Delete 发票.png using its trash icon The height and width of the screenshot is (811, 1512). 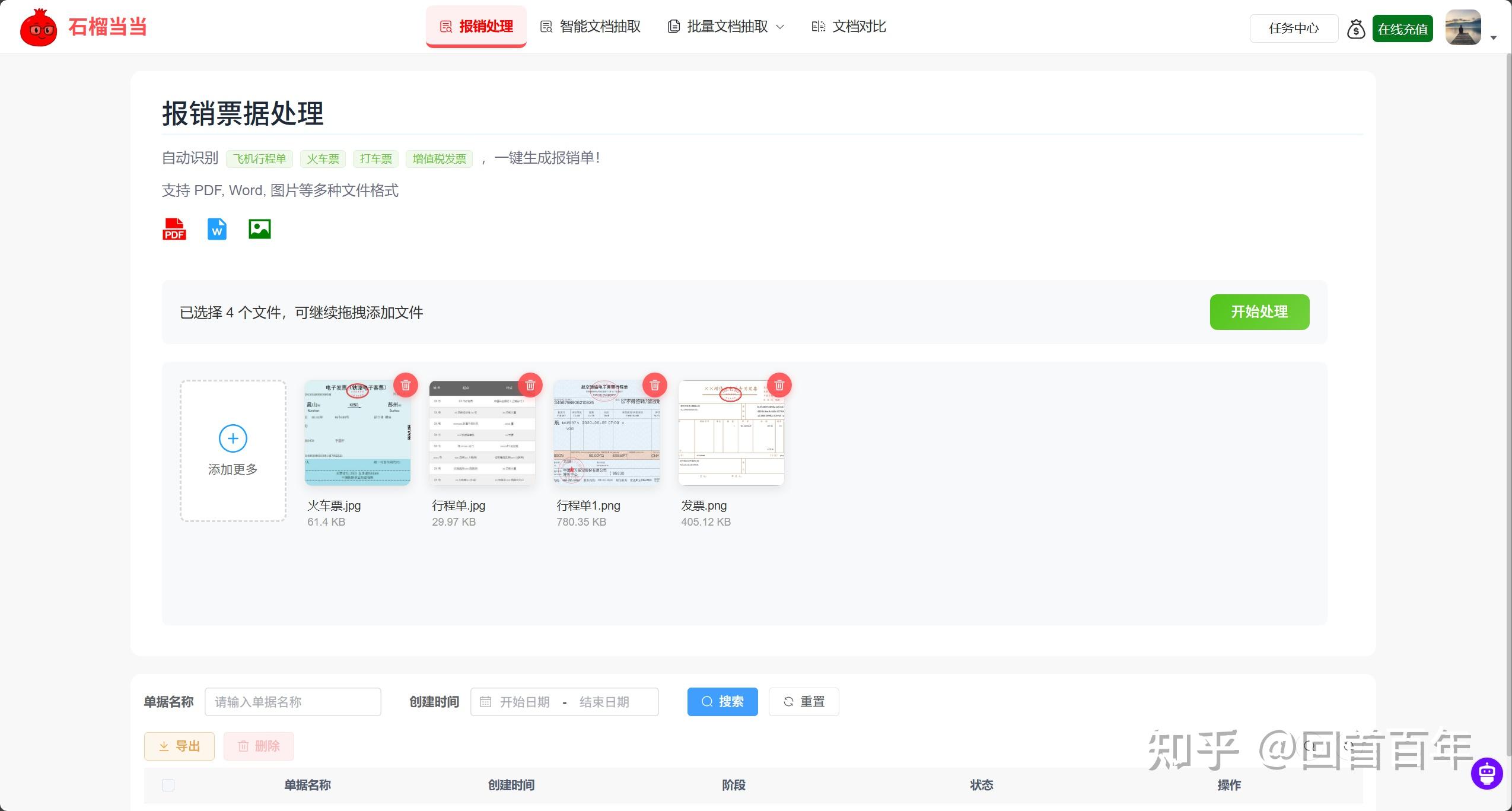coord(779,385)
